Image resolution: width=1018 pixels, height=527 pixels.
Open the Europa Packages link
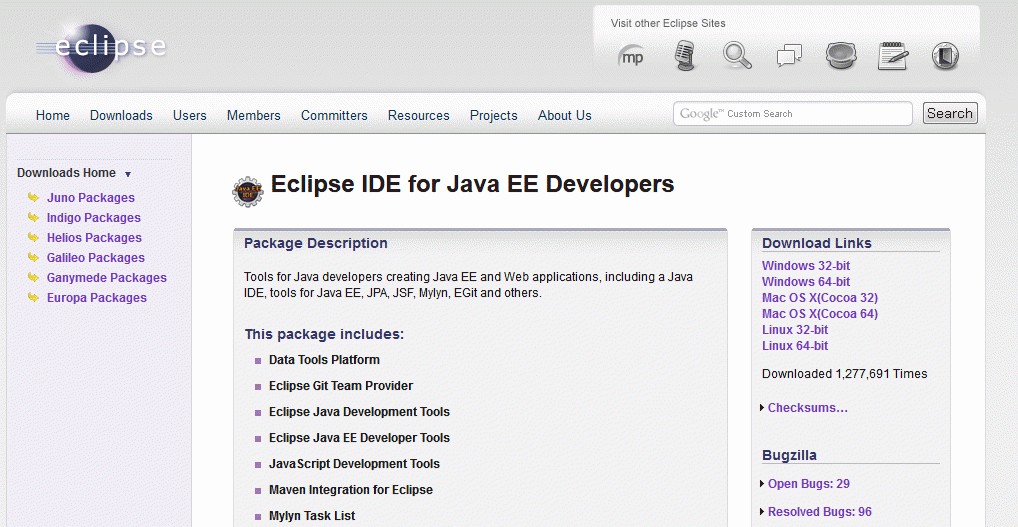tap(97, 298)
